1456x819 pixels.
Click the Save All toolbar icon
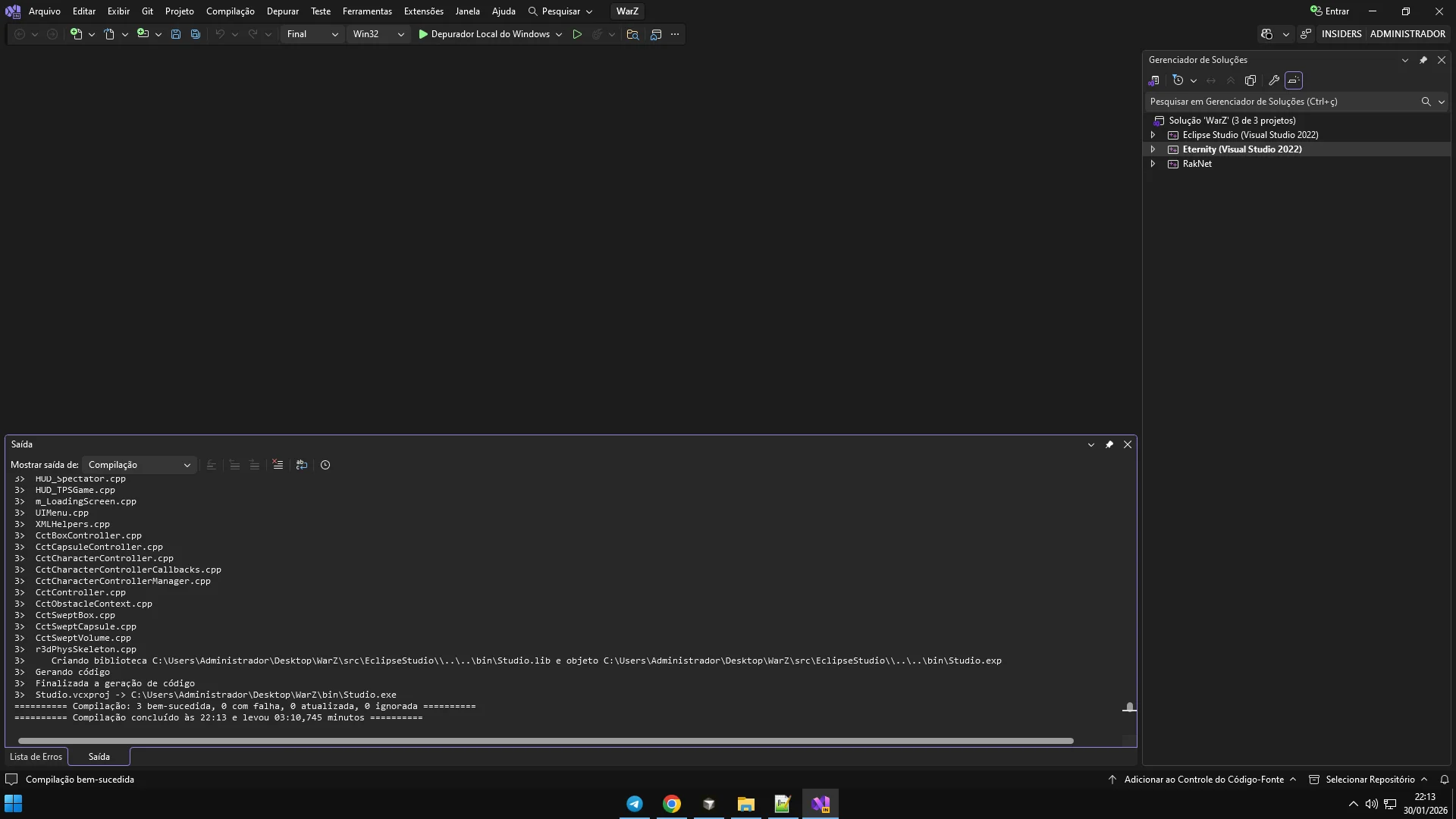pyautogui.click(x=196, y=34)
